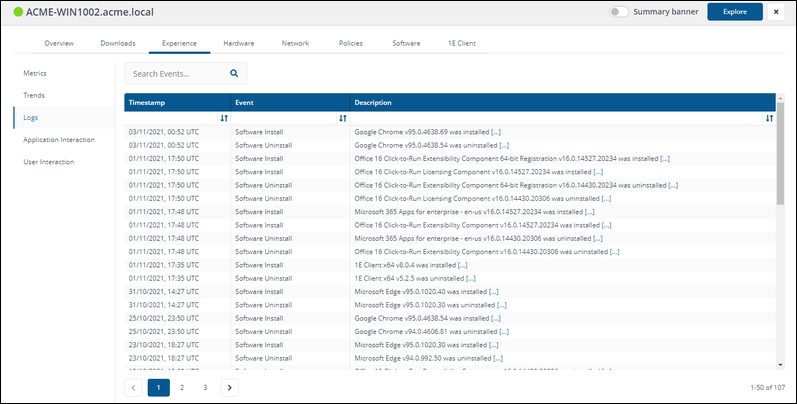Go to previous page arrow

[134, 387]
